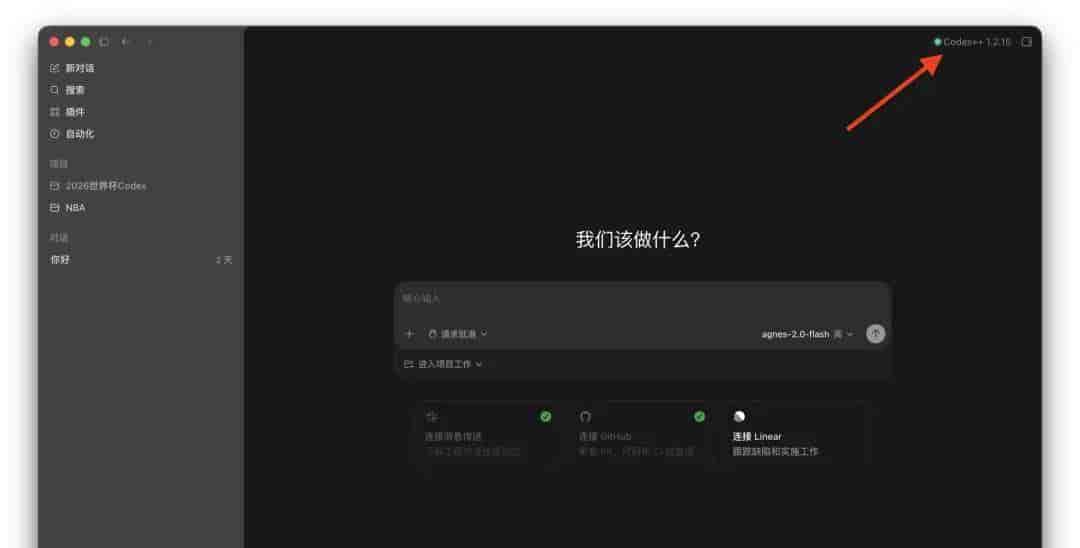Go forward with the right arrow
Screen dimensions: 1080x548
tap(149, 42)
